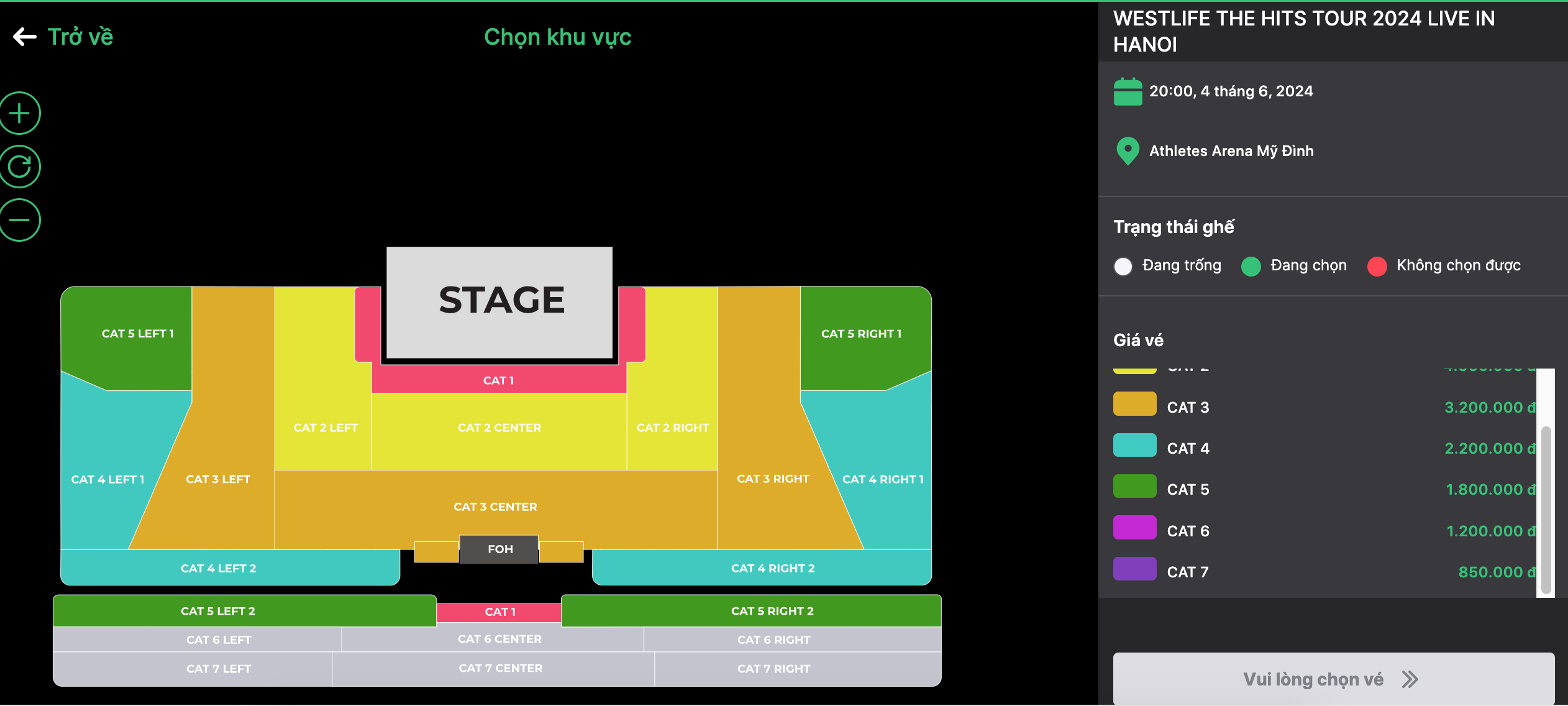The width and height of the screenshot is (1568, 706).
Task: Reset the seat map view
Action: click(x=19, y=167)
